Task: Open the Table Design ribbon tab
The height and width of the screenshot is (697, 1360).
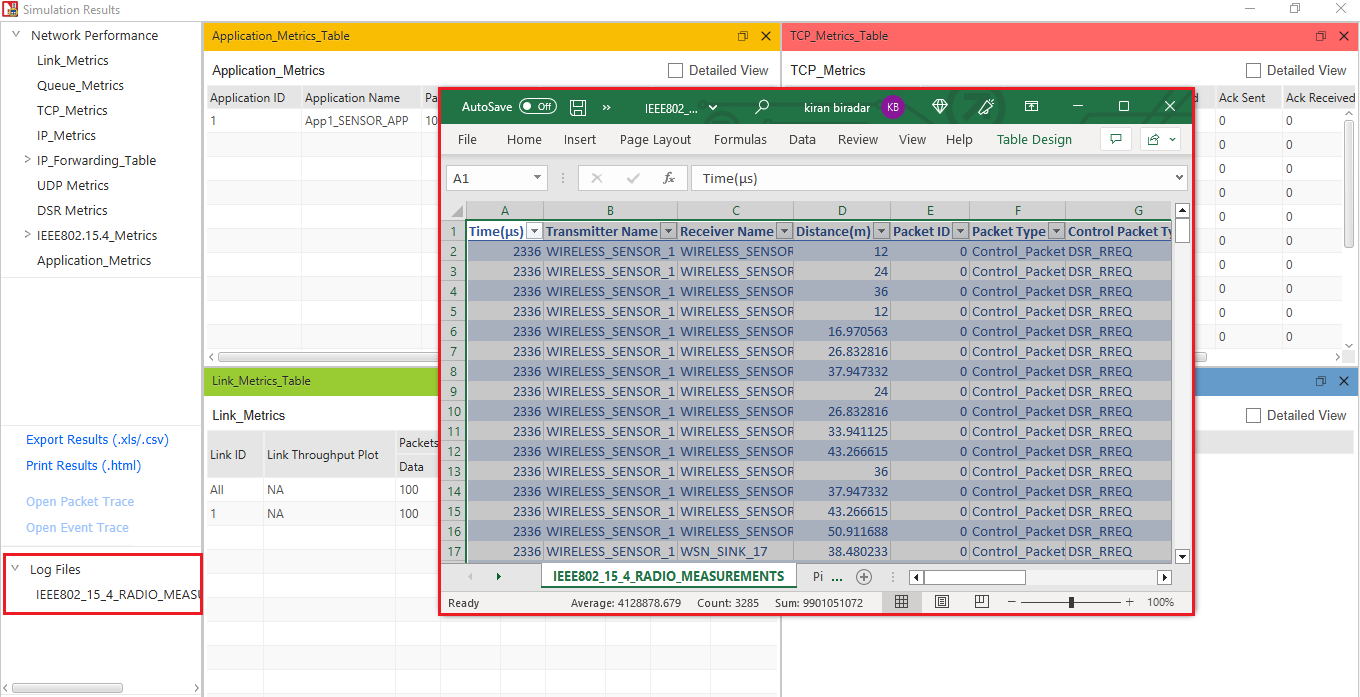Action: [1034, 139]
